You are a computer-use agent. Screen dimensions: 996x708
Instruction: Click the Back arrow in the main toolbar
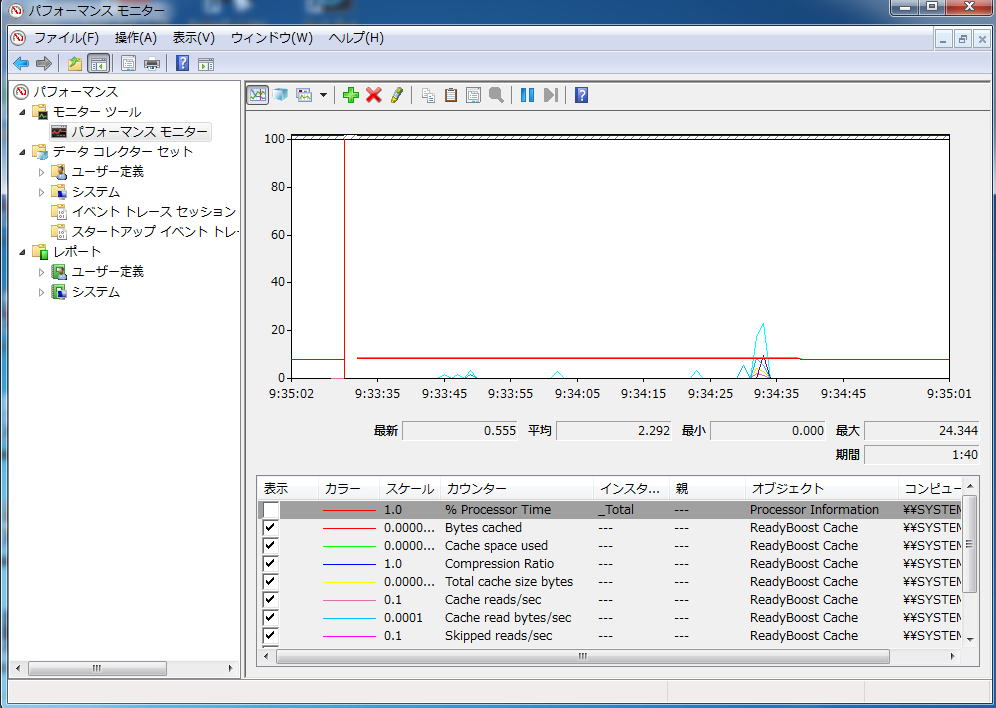(x=21, y=64)
